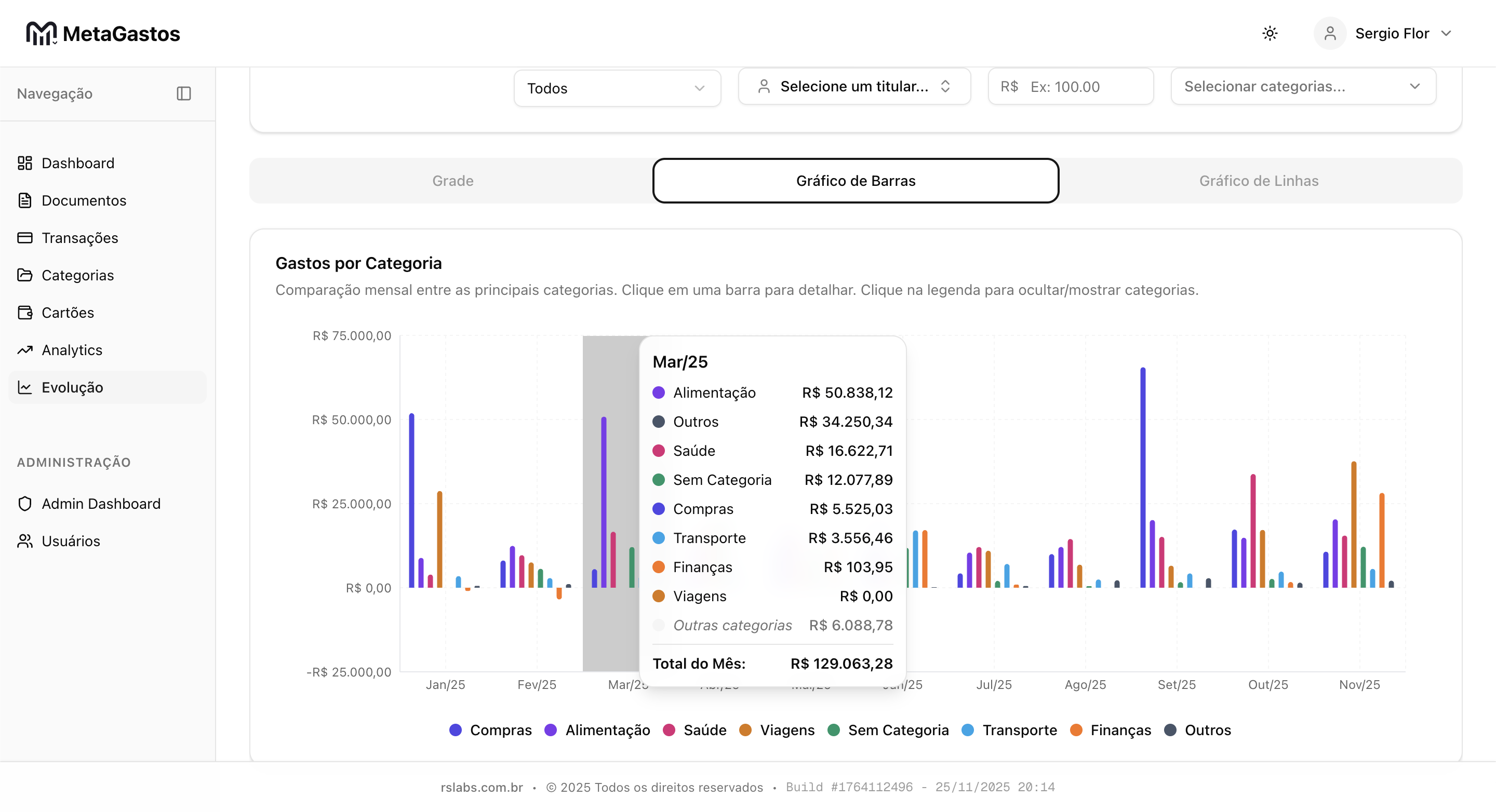This screenshot has width=1496, height=812.
Task: Switch to the Gráfico de Linhas tab
Action: 1259,181
